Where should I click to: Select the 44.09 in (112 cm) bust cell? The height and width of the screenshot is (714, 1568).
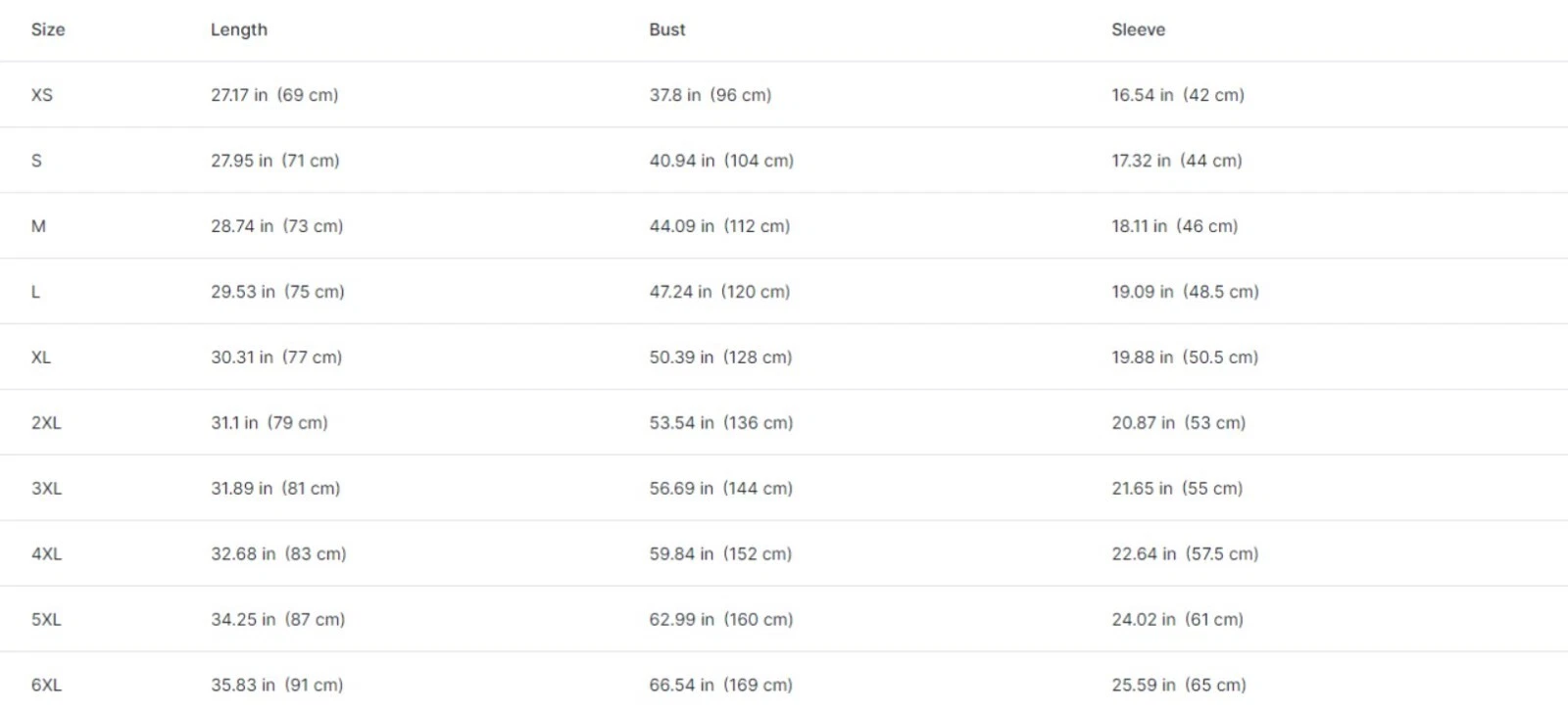(x=719, y=226)
